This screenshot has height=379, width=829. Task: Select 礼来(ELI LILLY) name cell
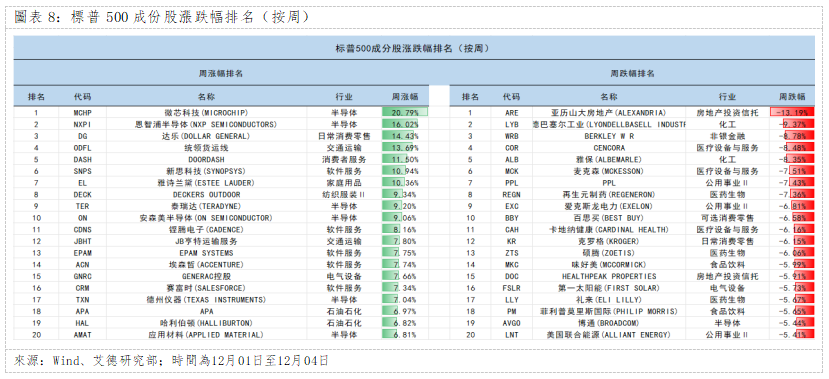(x=609, y=300)
